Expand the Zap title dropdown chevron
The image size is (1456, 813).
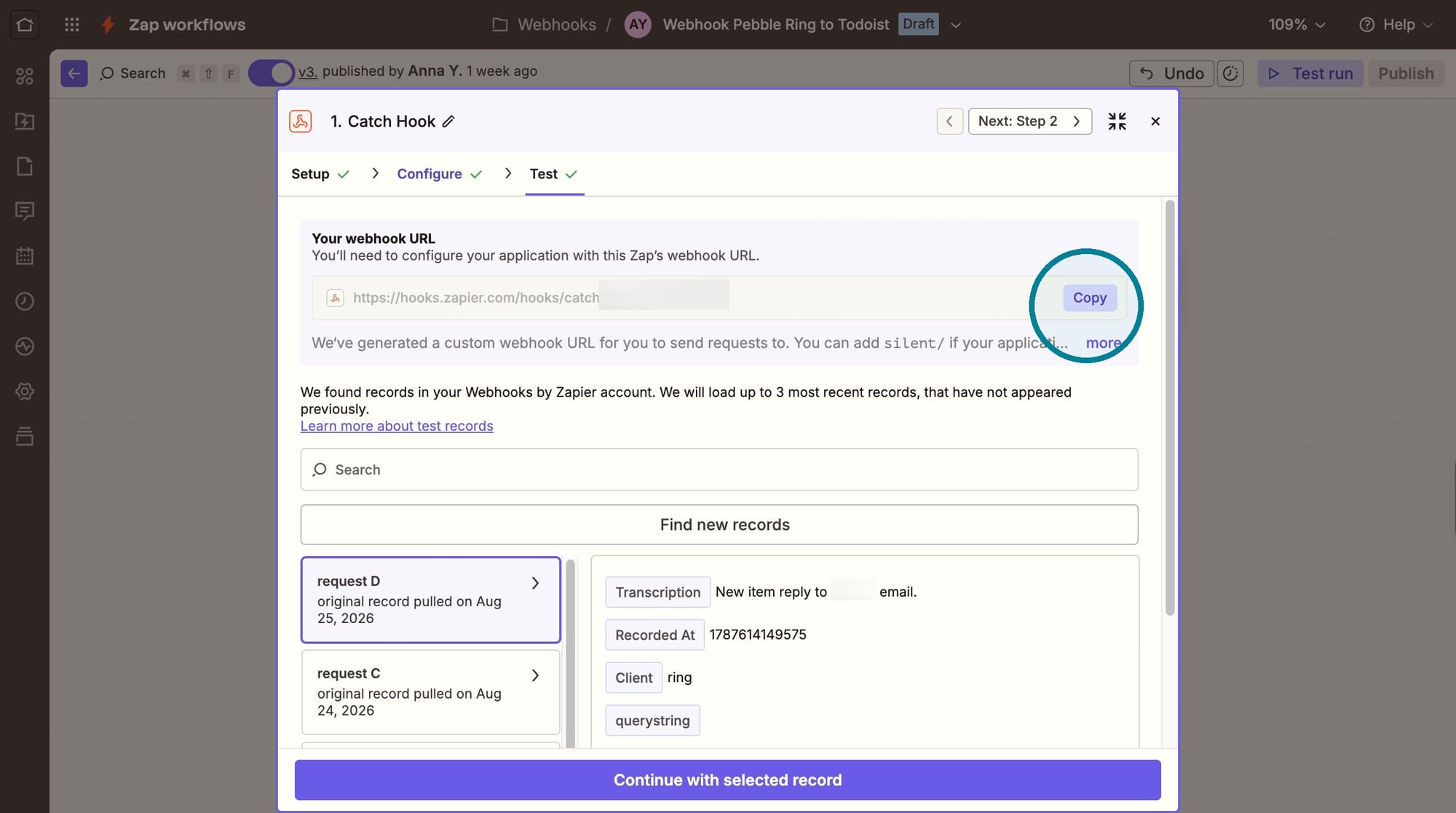point(956,25)
